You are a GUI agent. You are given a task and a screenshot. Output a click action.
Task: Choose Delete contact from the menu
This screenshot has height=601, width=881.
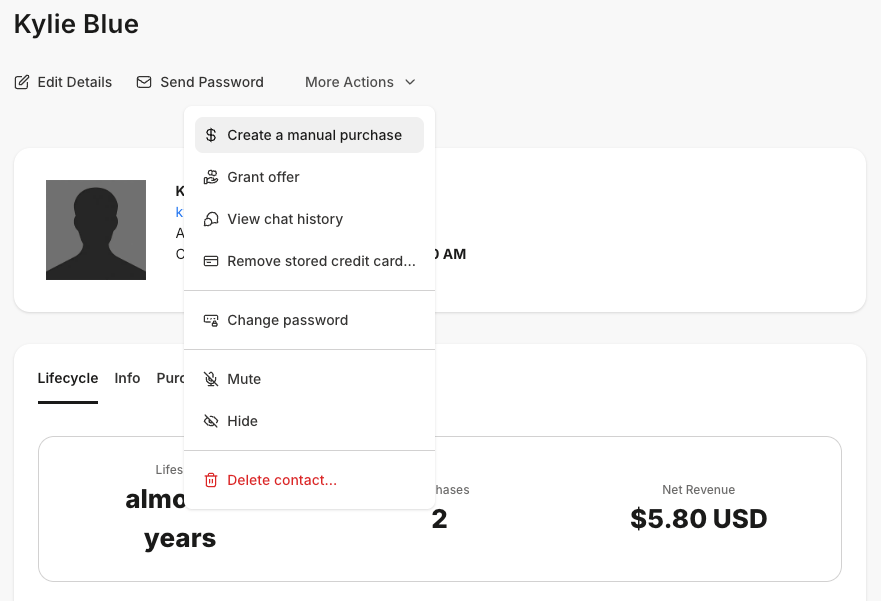pos(309,480)
